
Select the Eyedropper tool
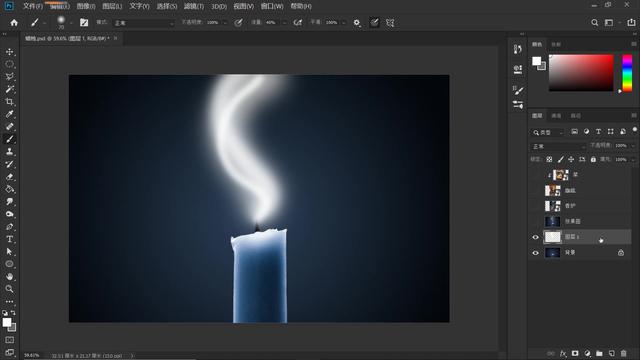(x=9, y=114)
